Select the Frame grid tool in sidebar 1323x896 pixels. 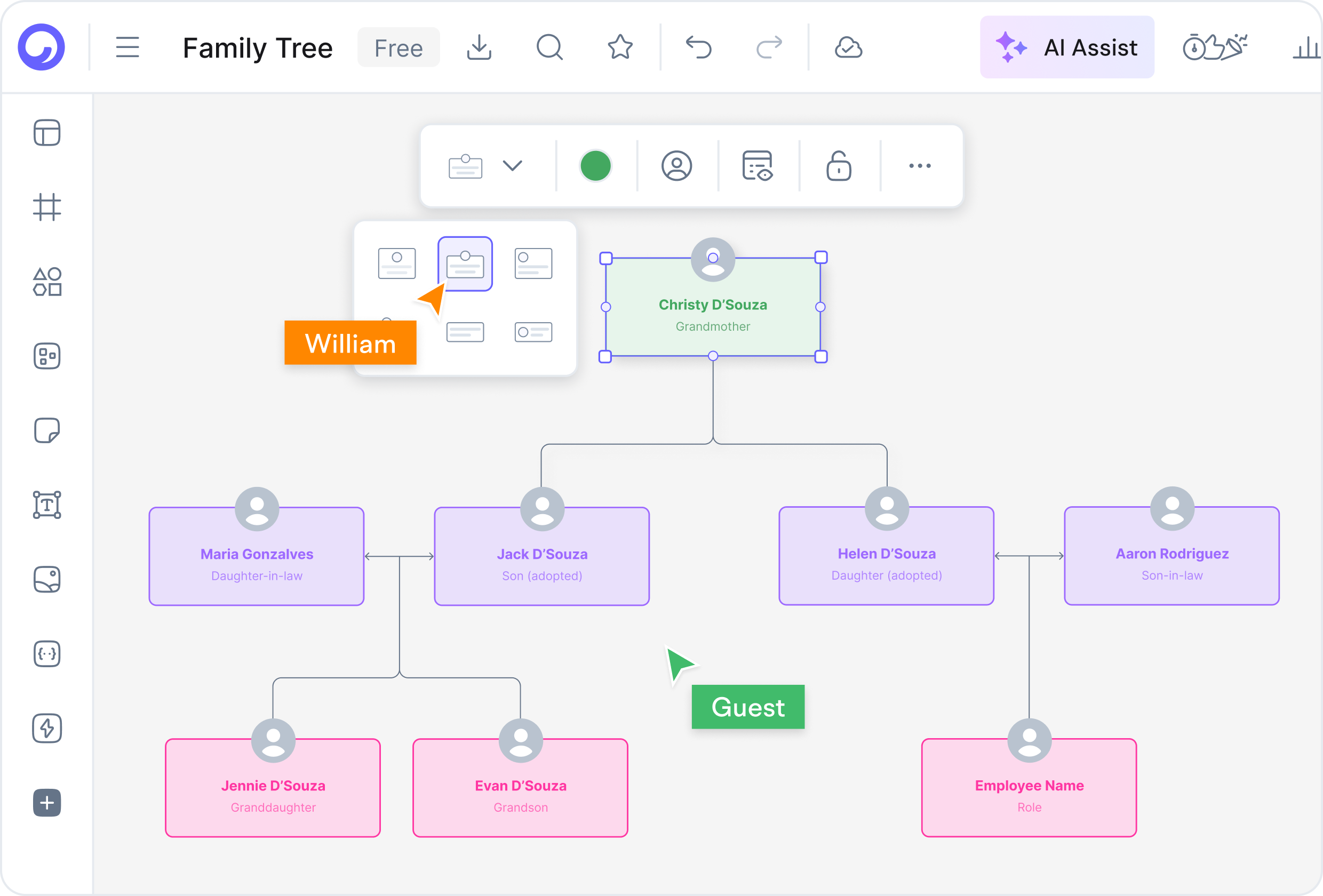coord(47,207)
